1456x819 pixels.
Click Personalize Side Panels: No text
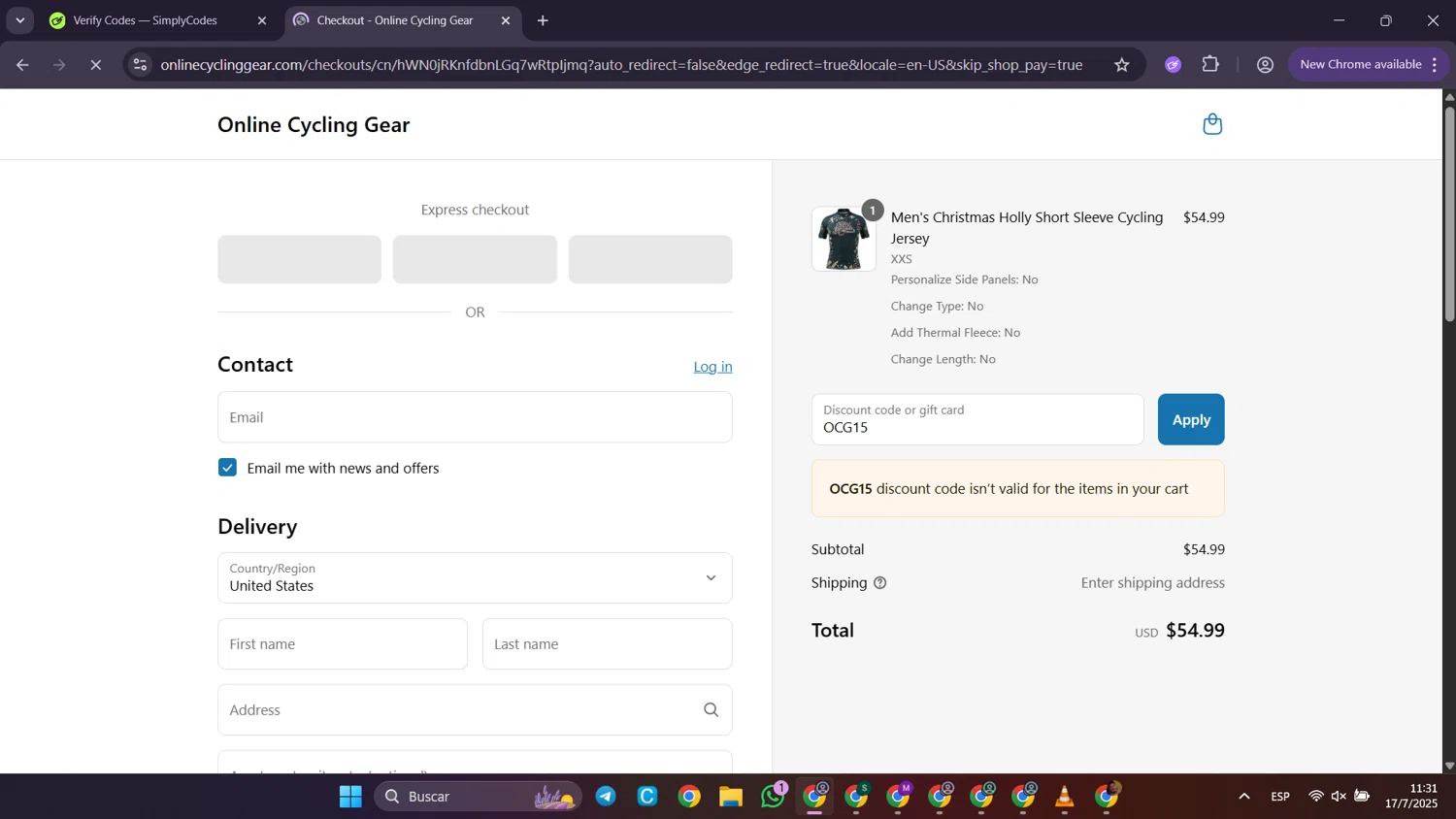click(x=965, y=279)
